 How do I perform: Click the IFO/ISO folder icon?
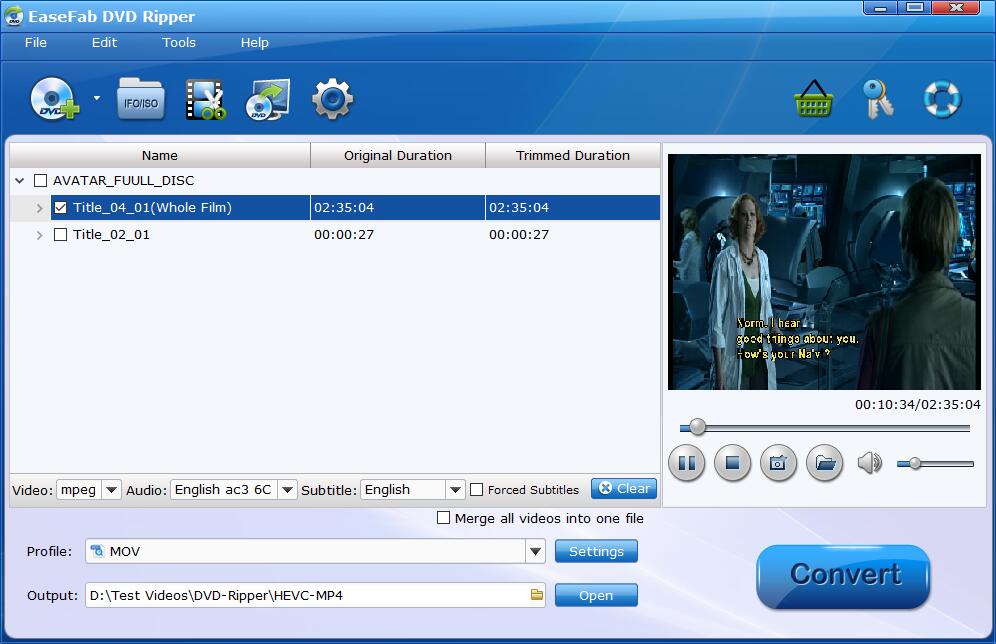pos(141,100)
